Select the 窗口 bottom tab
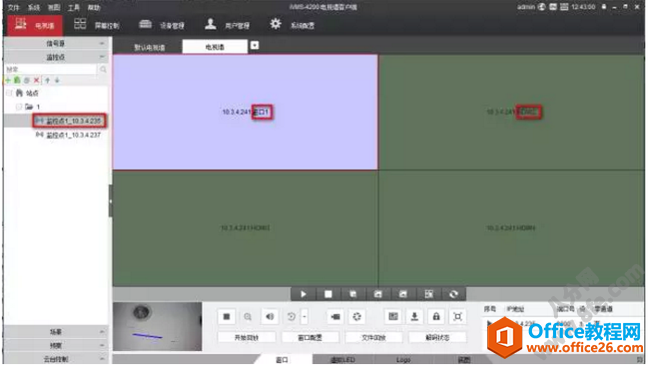650x365 pixels. (x=282, y=360)
